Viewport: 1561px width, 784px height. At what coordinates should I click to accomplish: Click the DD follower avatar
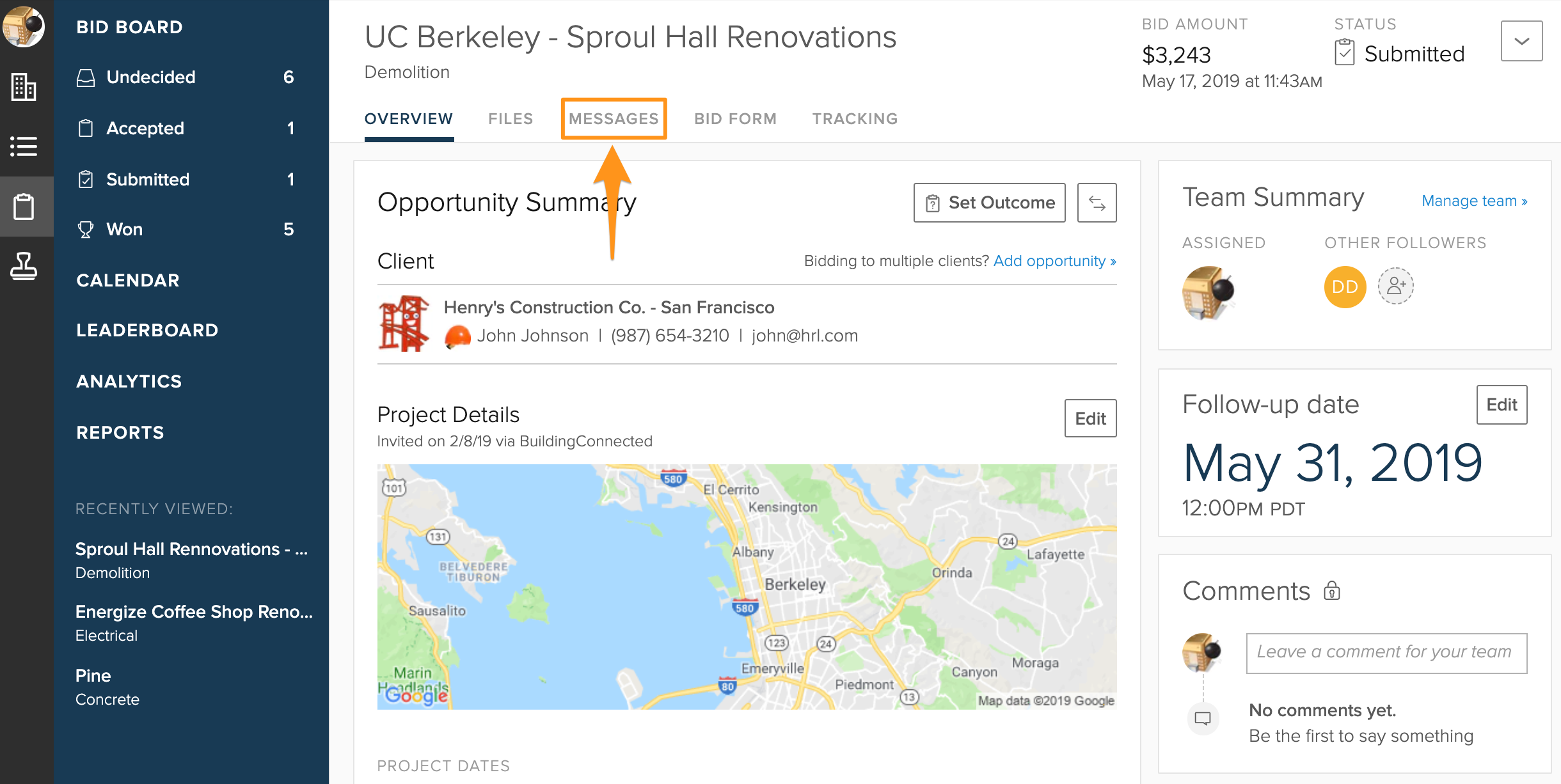(x=1345, y=287)
